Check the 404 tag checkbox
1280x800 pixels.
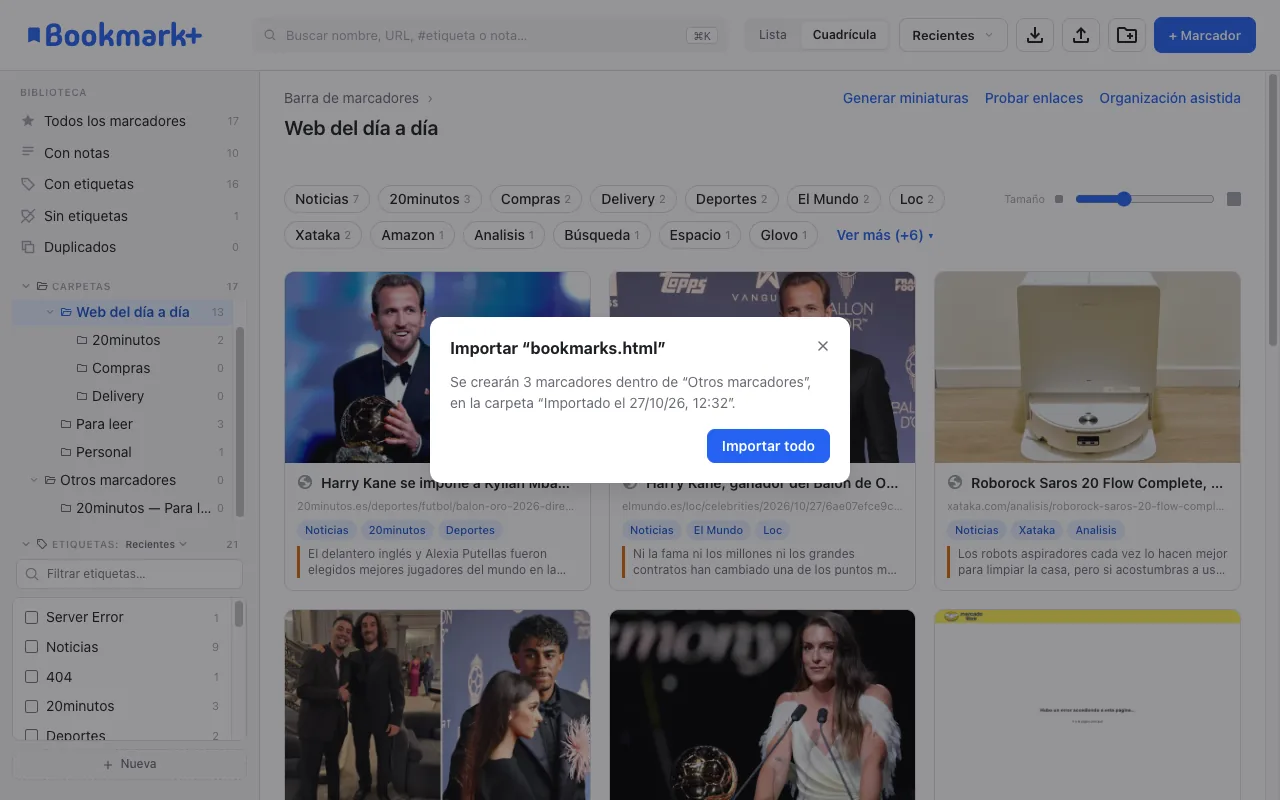point(31,677)
